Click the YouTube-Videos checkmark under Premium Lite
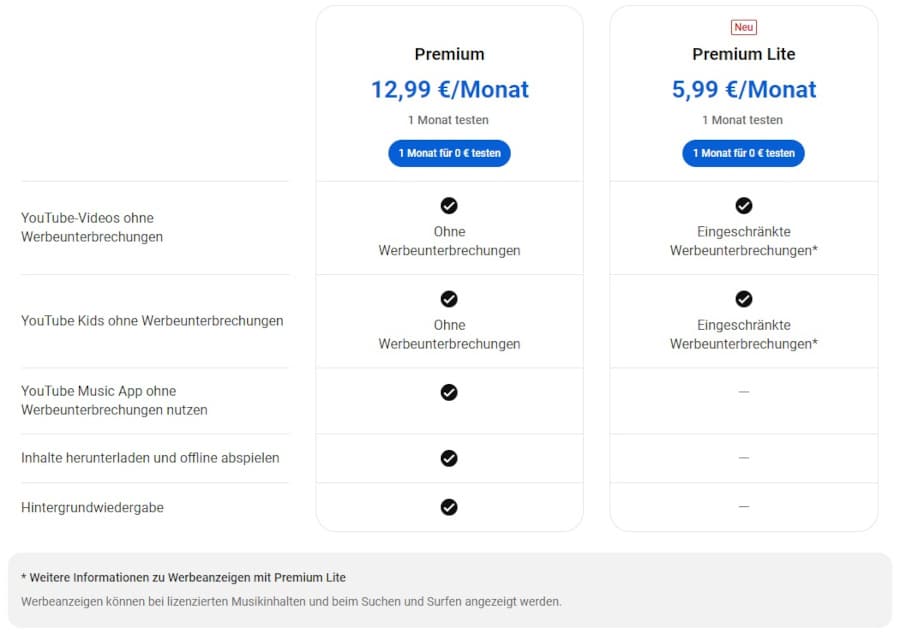Image resolution: width=900 pixels, height=634 pixels. [x=743, y=206]
